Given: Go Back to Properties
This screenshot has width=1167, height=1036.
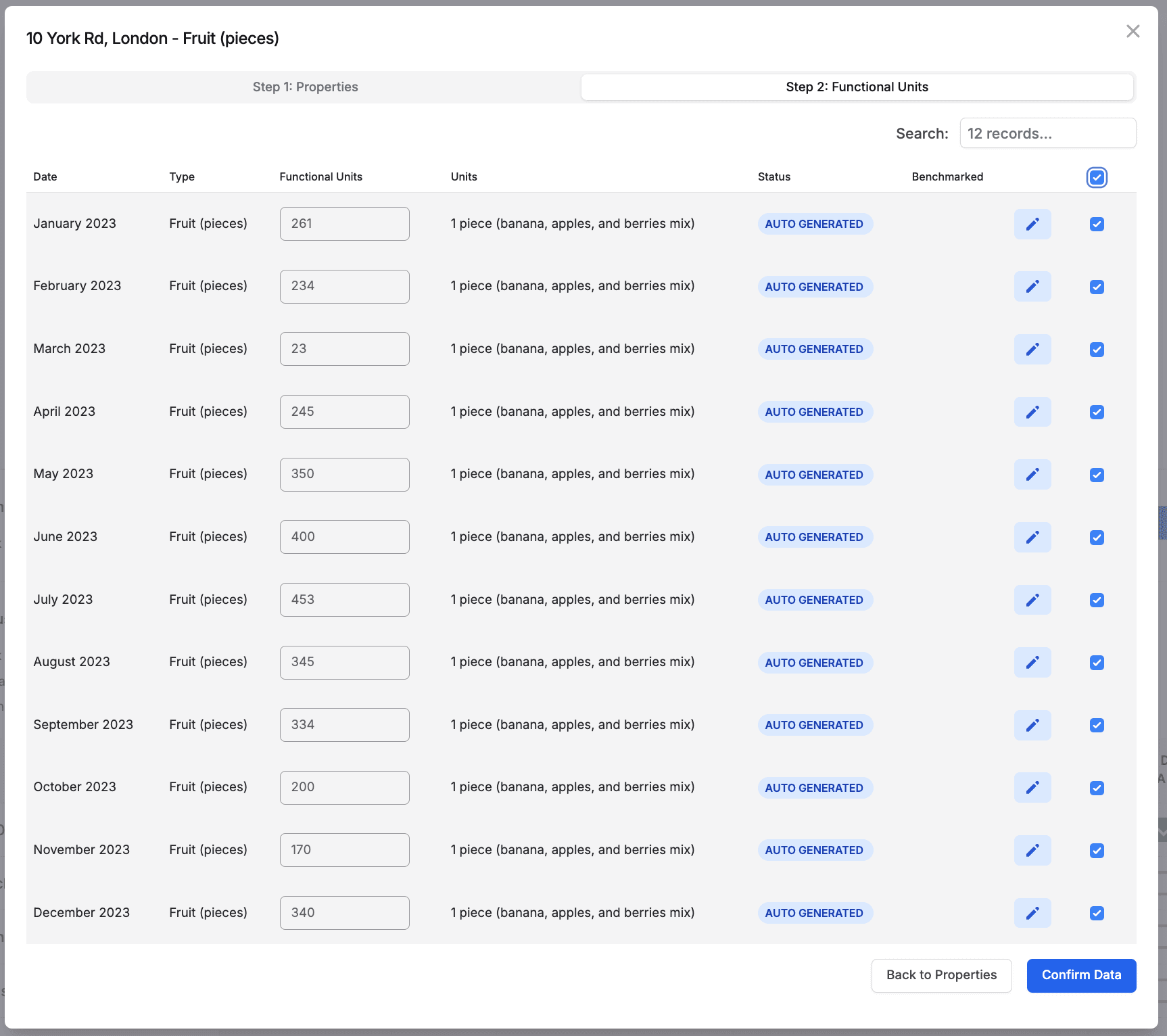Looking at the screenshot, I should point(941,975).
